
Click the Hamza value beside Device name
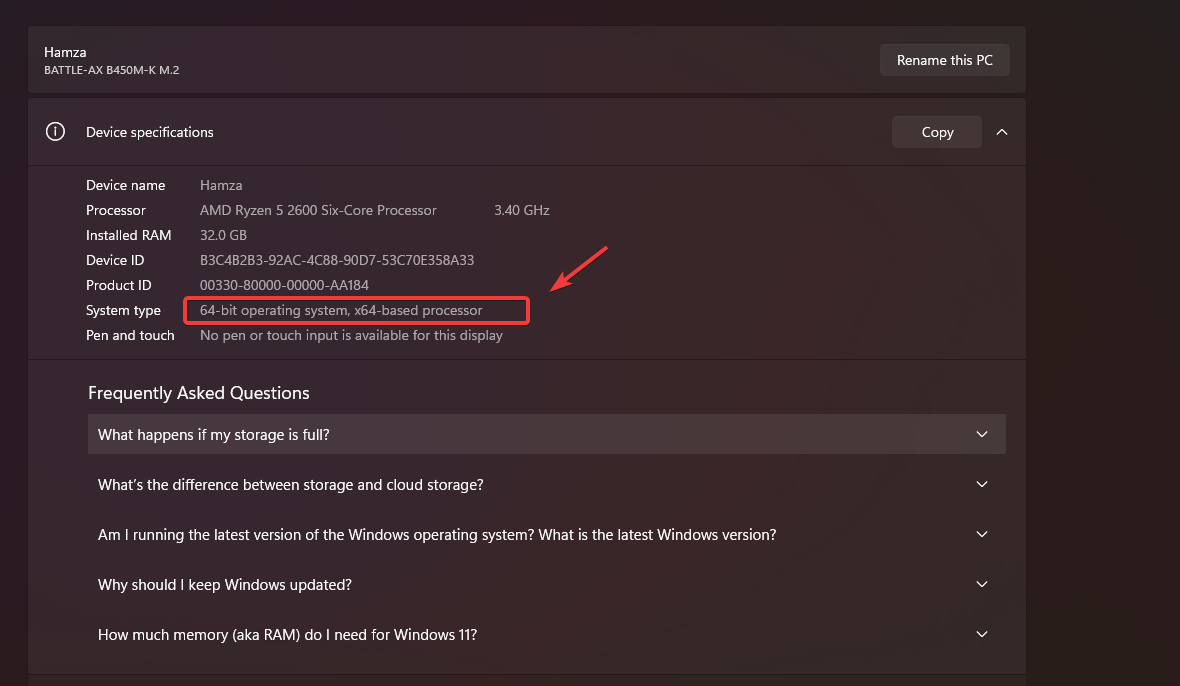pos(221,185)
